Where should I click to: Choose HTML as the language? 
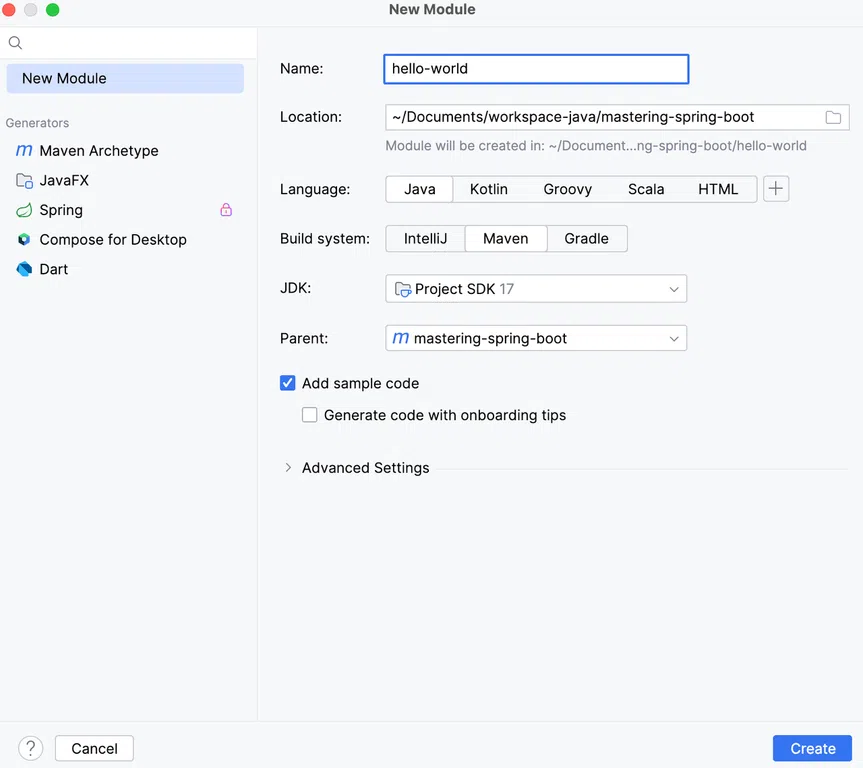[x=718, y=189]
